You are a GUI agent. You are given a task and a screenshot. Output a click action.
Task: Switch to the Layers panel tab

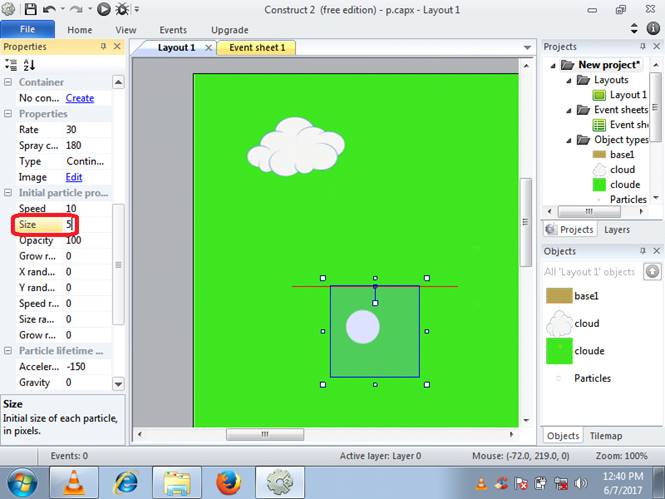[617, 229]
